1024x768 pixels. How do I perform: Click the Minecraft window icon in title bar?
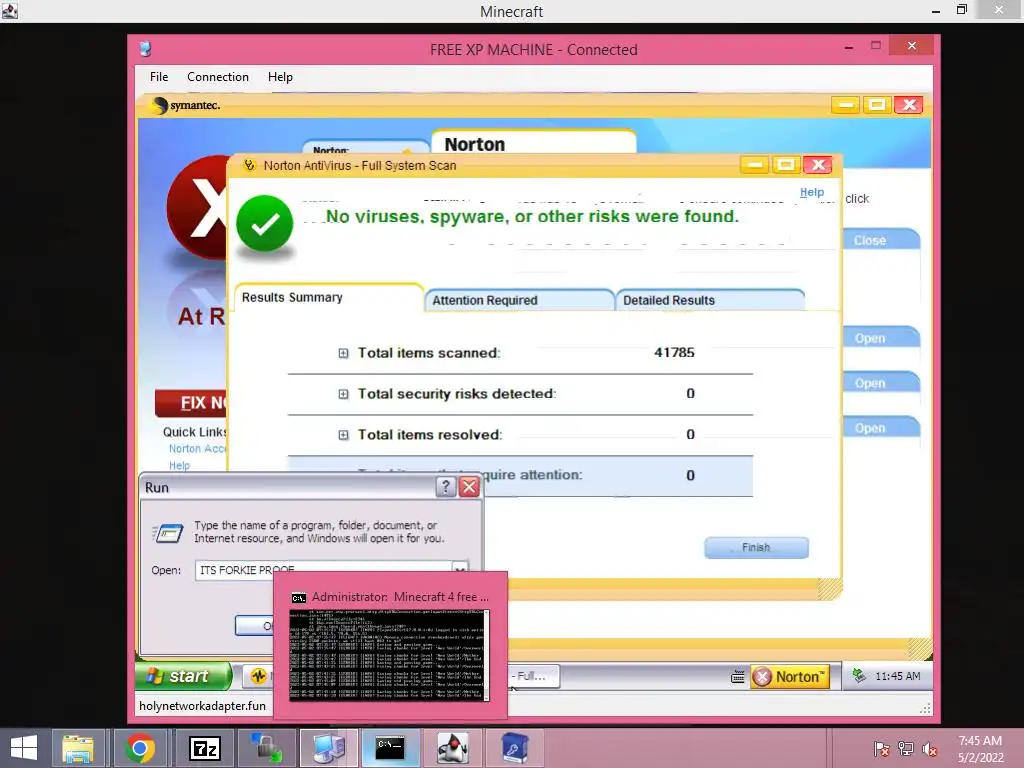click(10, 11)
